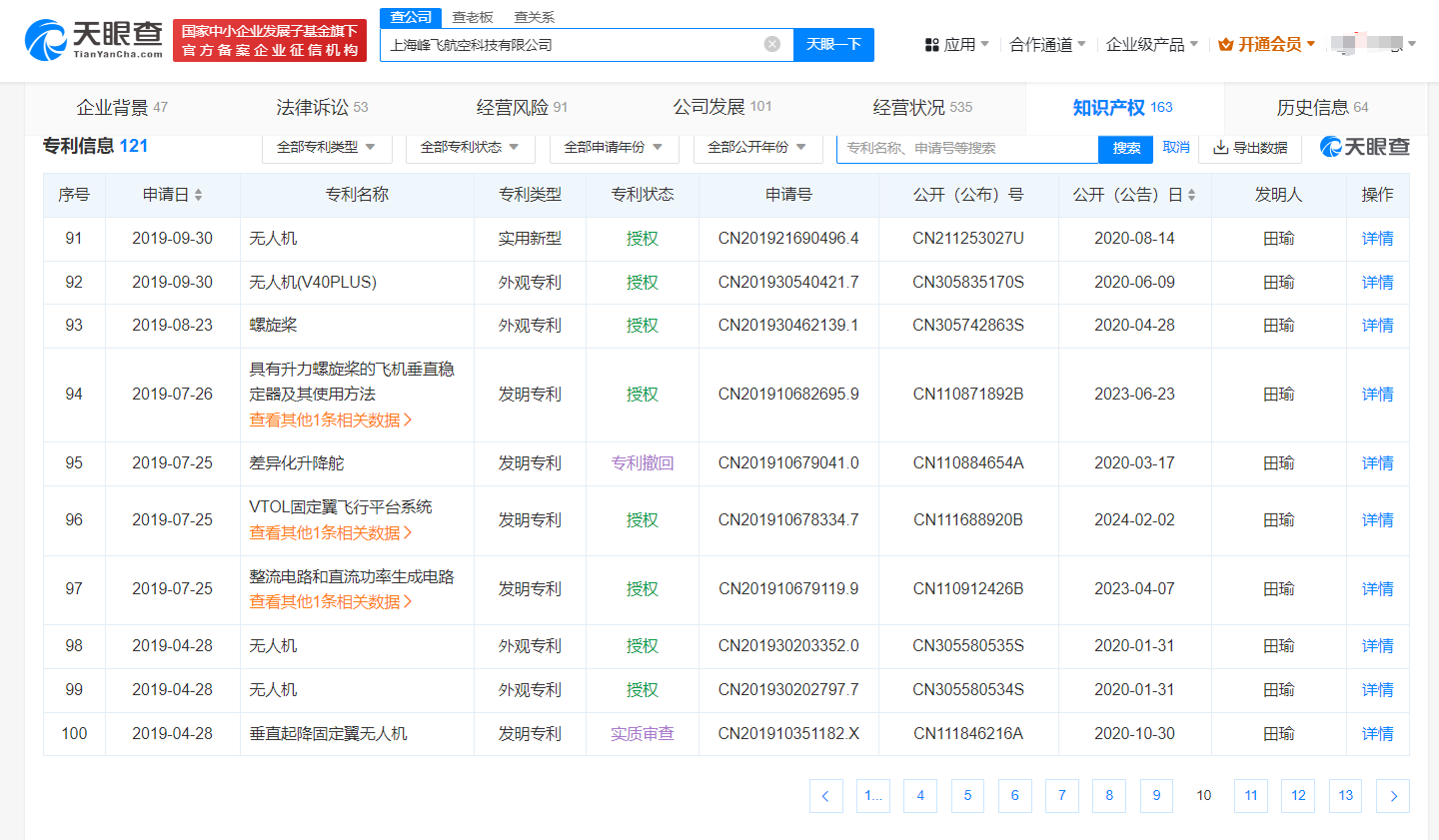Focus the patent name search field
Screen dimensions: 1439x840
[967, 148]
